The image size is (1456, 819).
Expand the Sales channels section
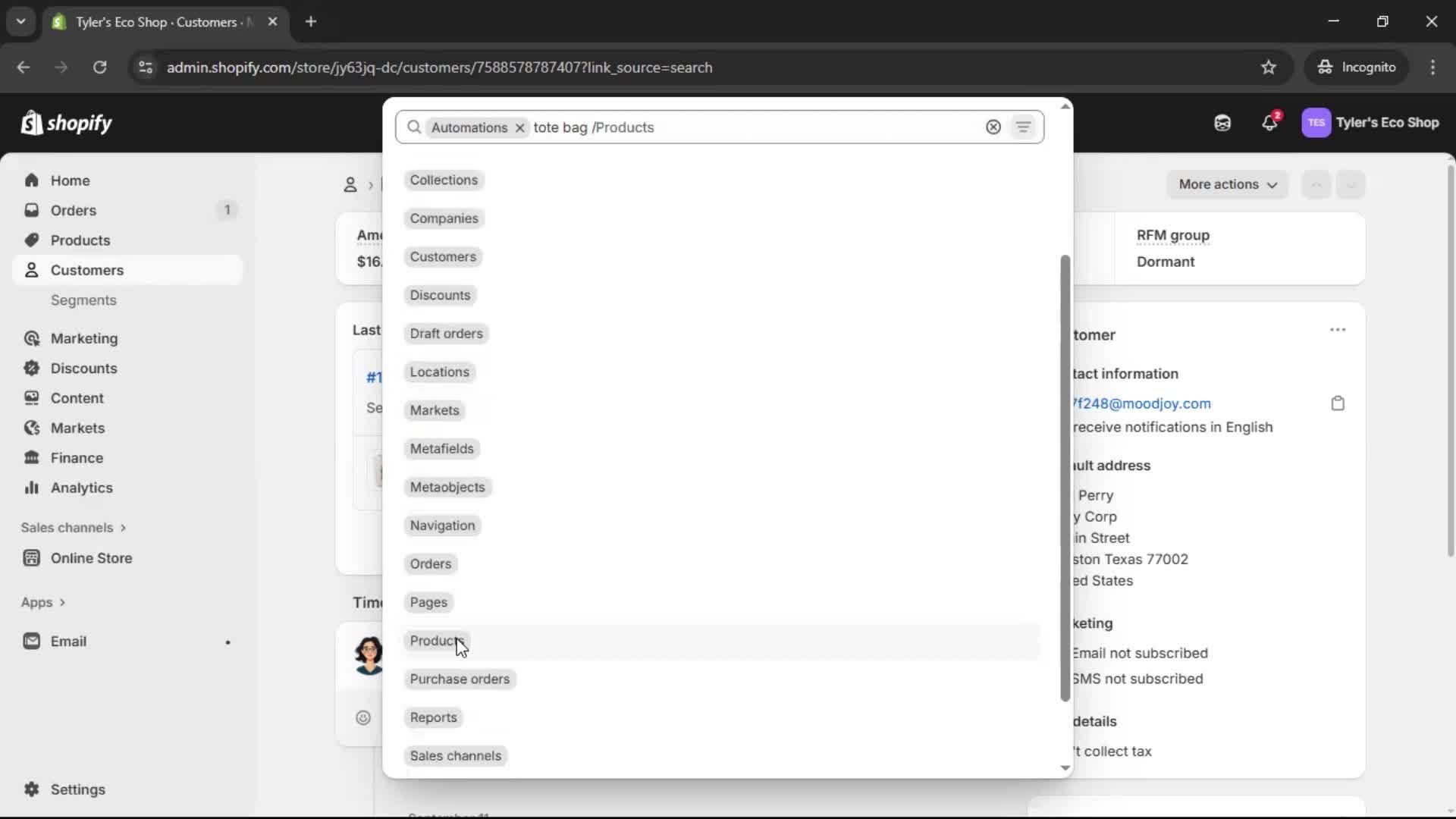(74, 527)
